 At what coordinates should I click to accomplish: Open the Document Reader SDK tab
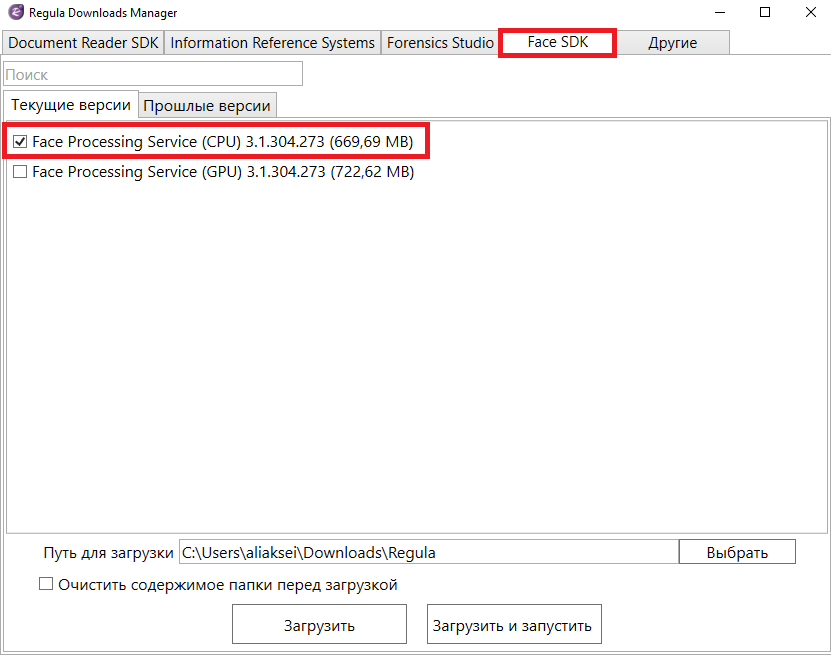pyautogui.click(x=83, y=42)
